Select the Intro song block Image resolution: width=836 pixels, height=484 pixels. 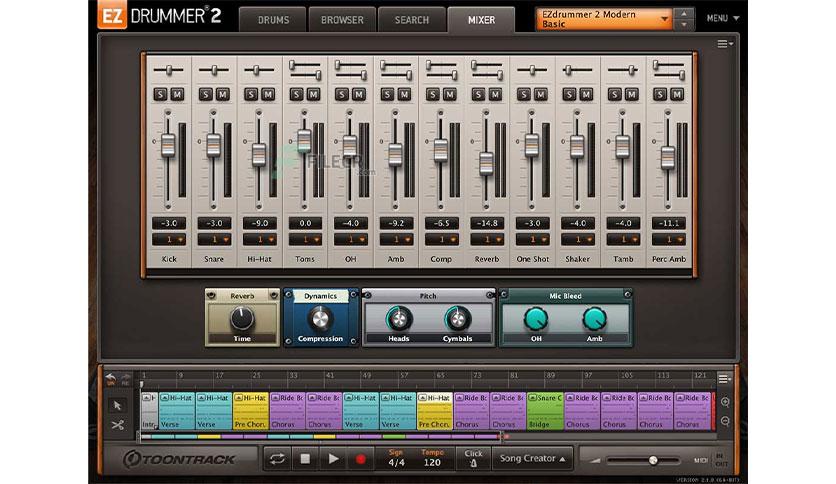tap(149, 411)
